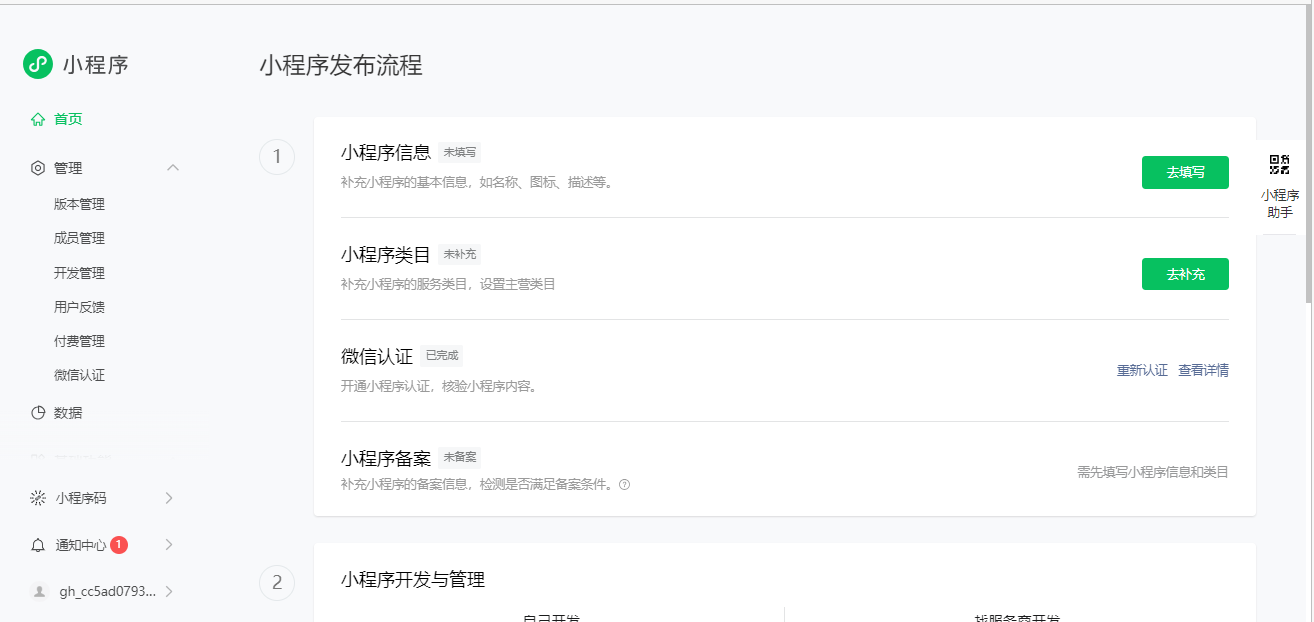Click the red notification badge showing 1
The height and width of the screenshot is (622, 1314).
119,545
